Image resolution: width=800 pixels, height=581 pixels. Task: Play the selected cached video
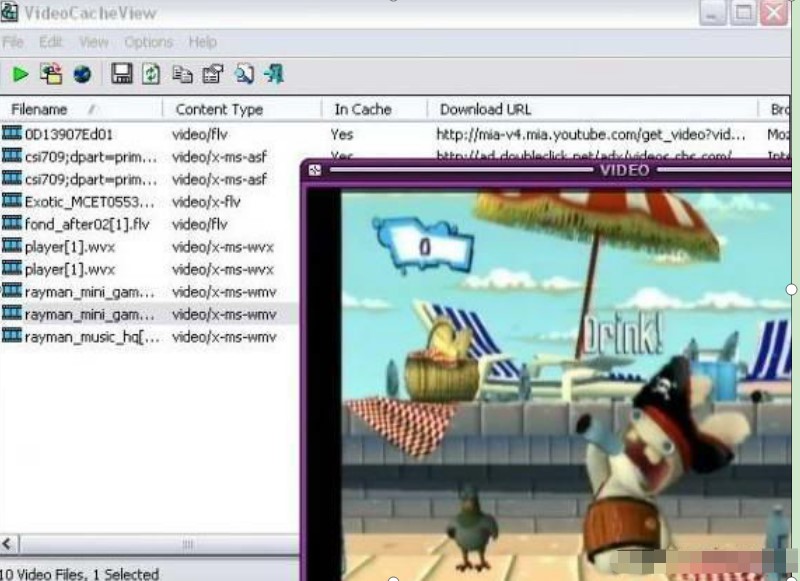point(20,73)
